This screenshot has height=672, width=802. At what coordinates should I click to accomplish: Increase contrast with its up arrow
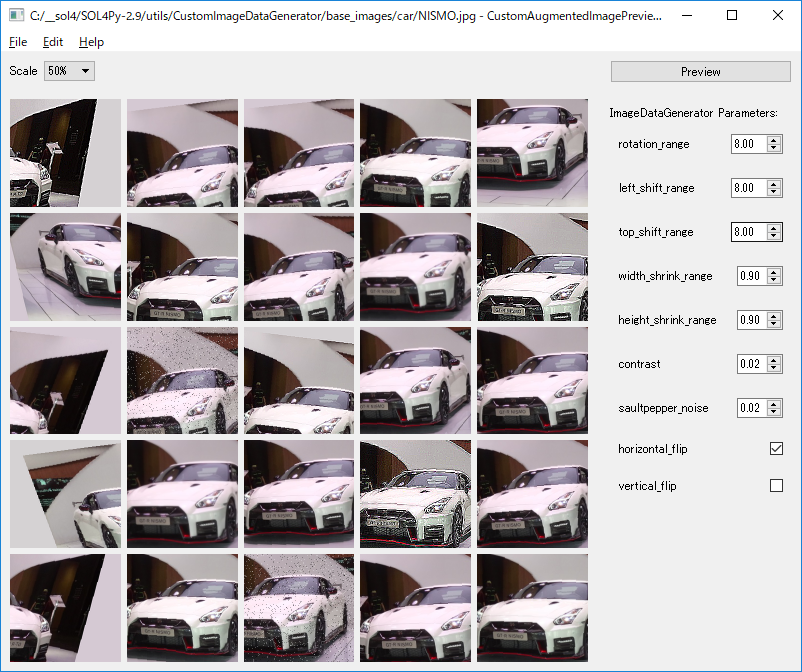[x=774, y=360]
